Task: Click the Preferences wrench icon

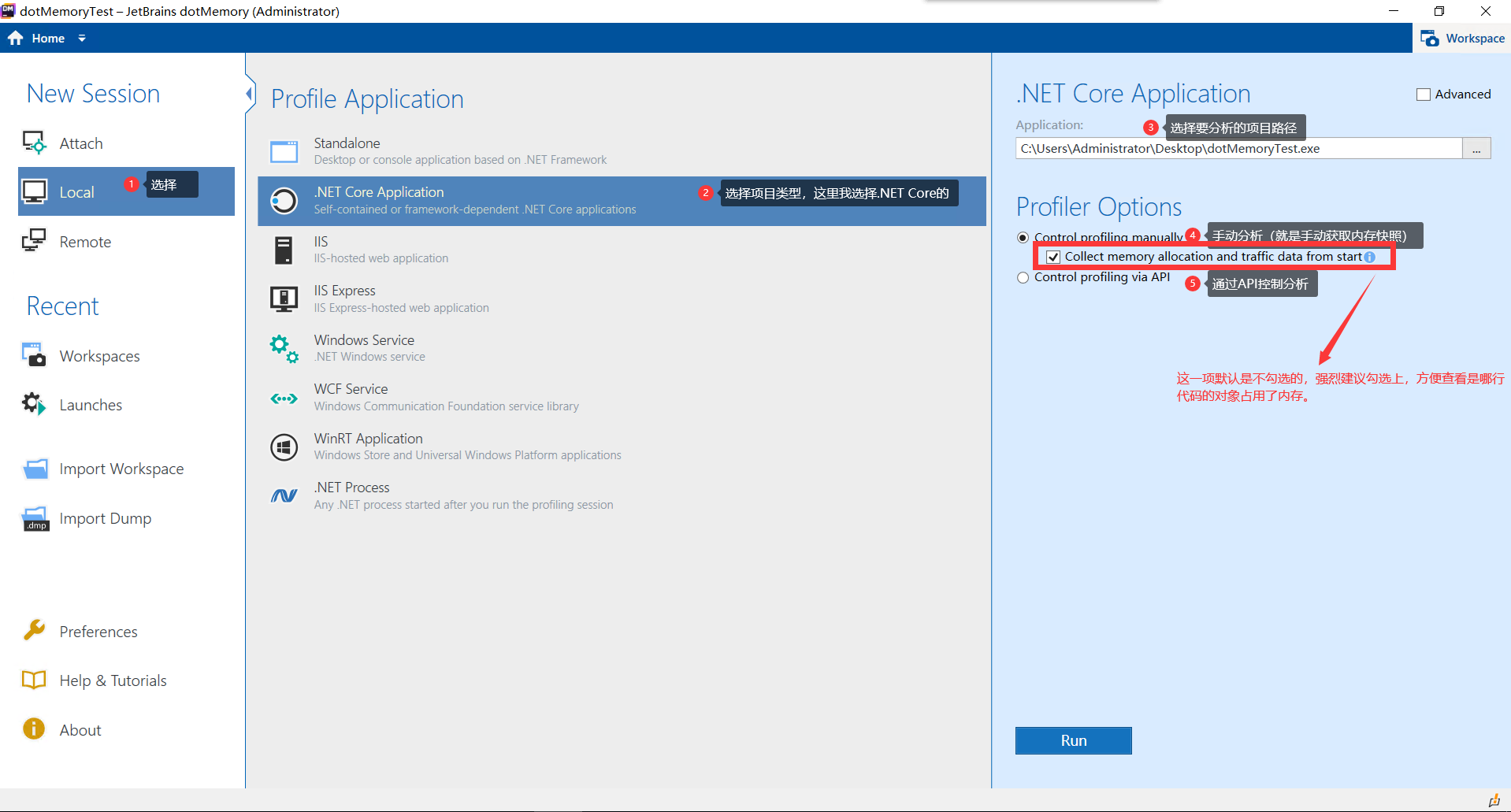Action: coord(34,631)
